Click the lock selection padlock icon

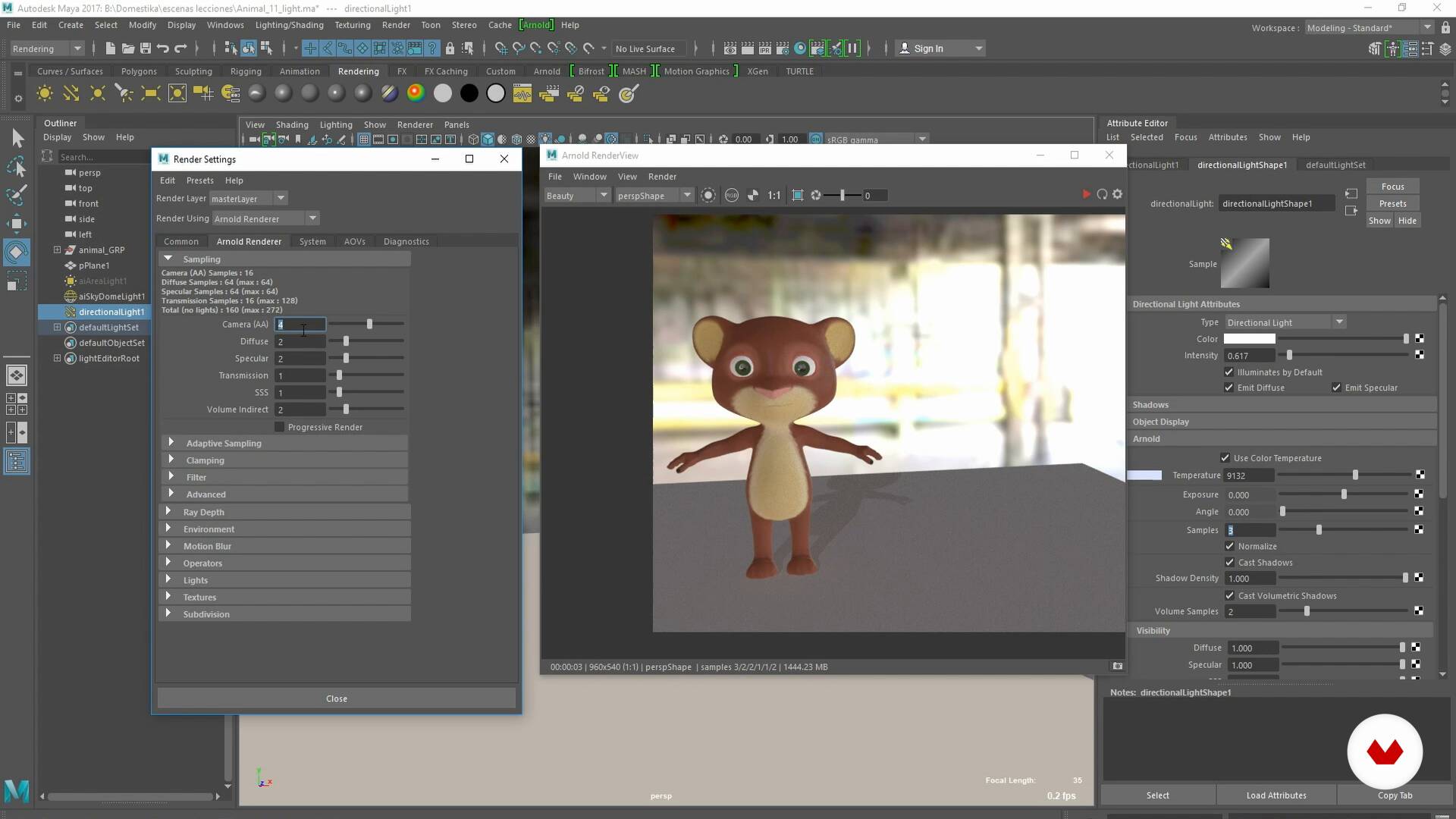click(450, 49)
